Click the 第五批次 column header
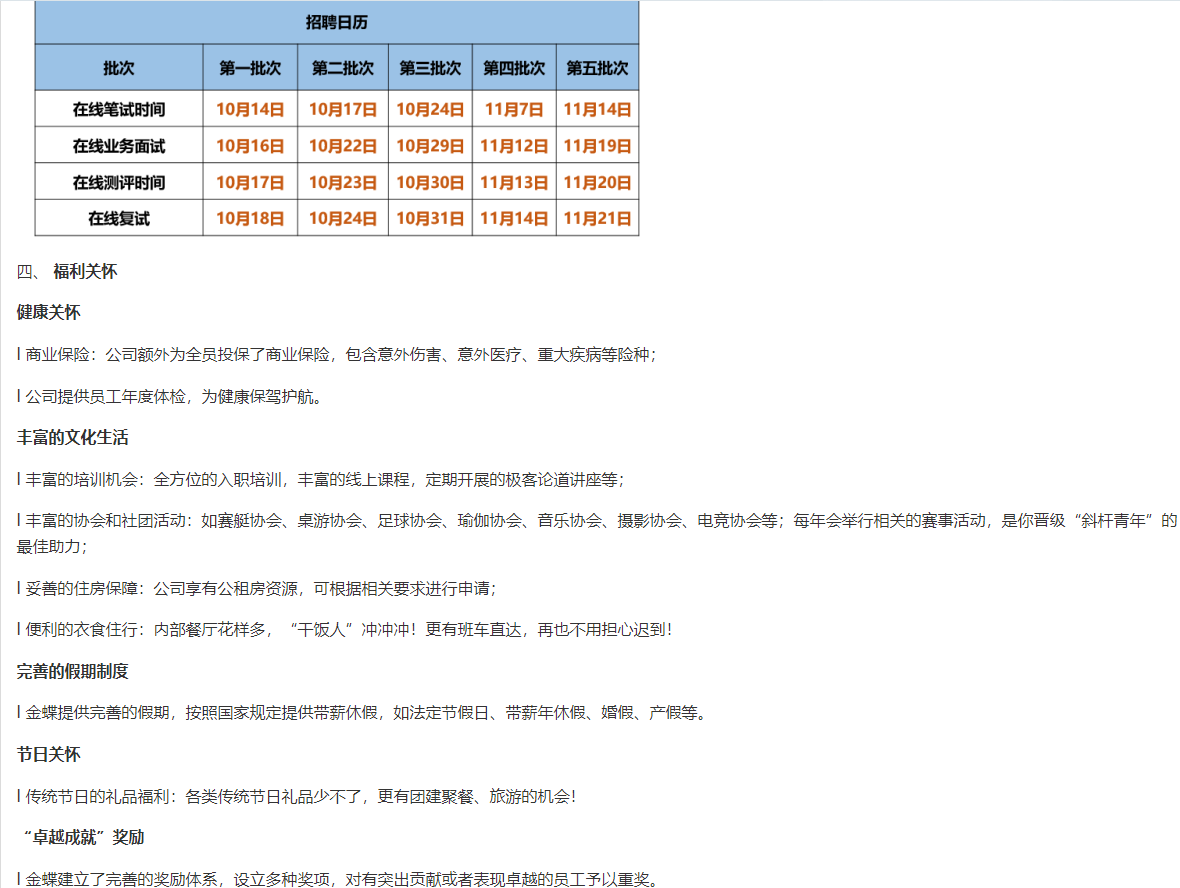 (597, 68)
